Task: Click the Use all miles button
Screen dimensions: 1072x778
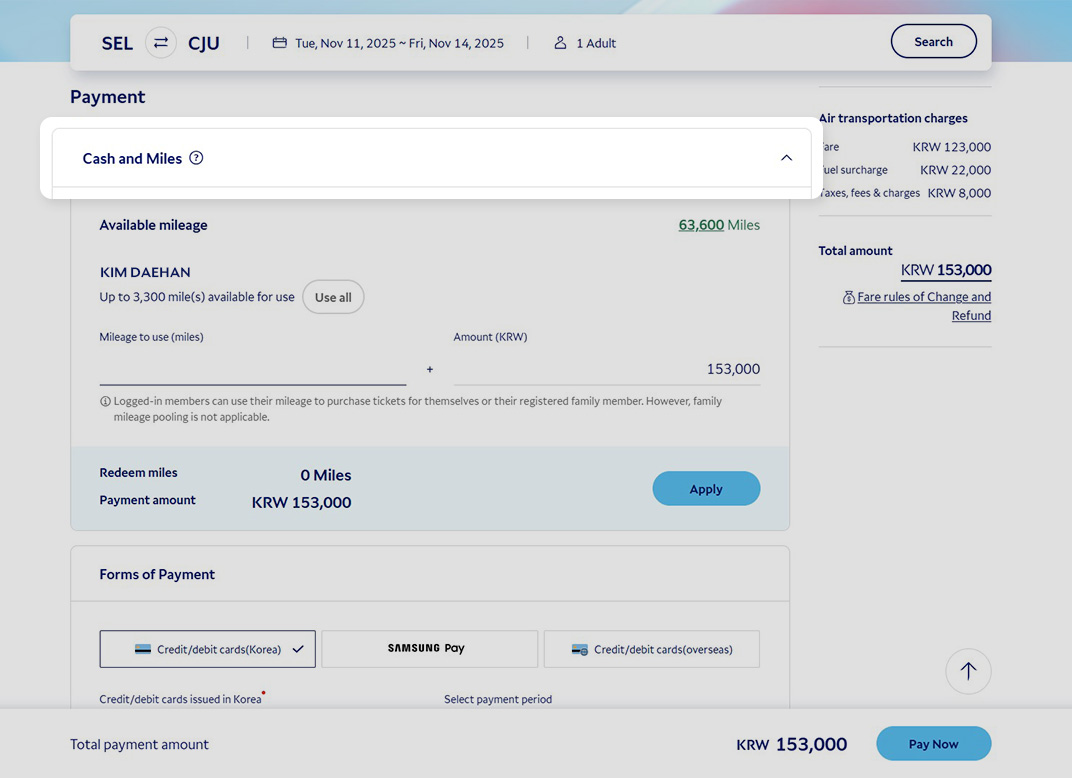Action: tap(333, 297)
